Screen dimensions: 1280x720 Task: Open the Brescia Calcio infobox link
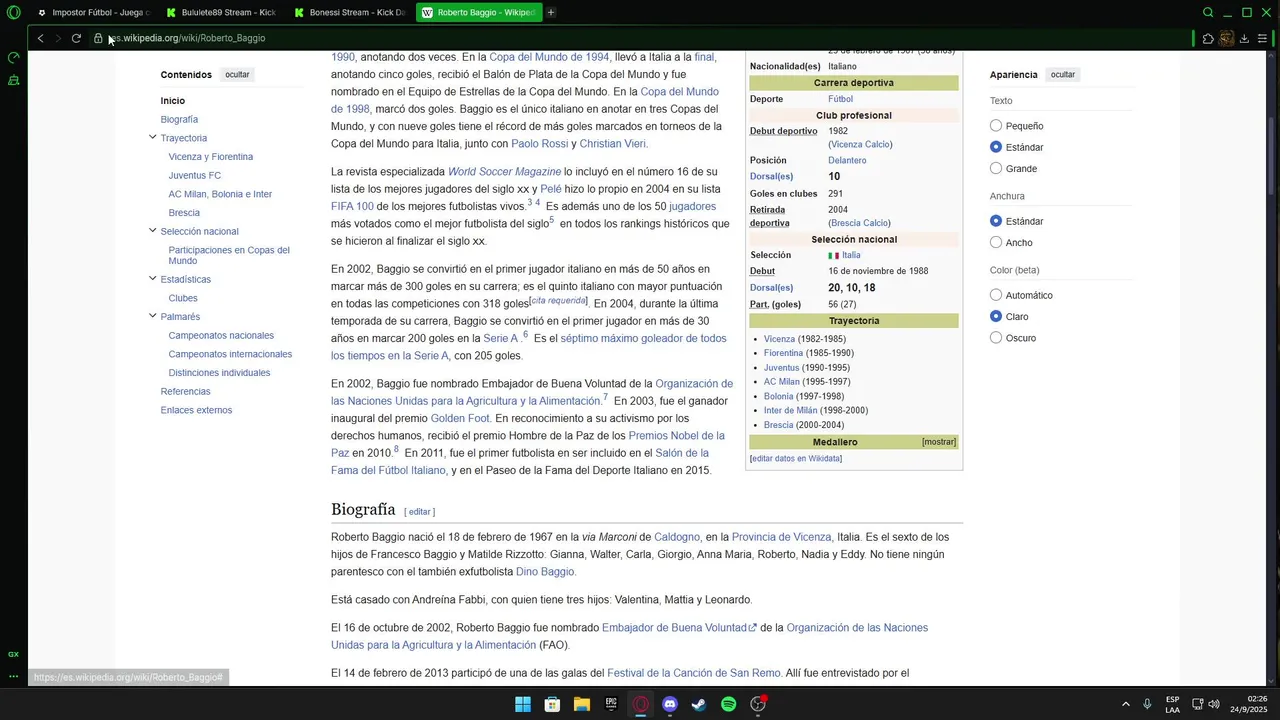click(859, 223)
